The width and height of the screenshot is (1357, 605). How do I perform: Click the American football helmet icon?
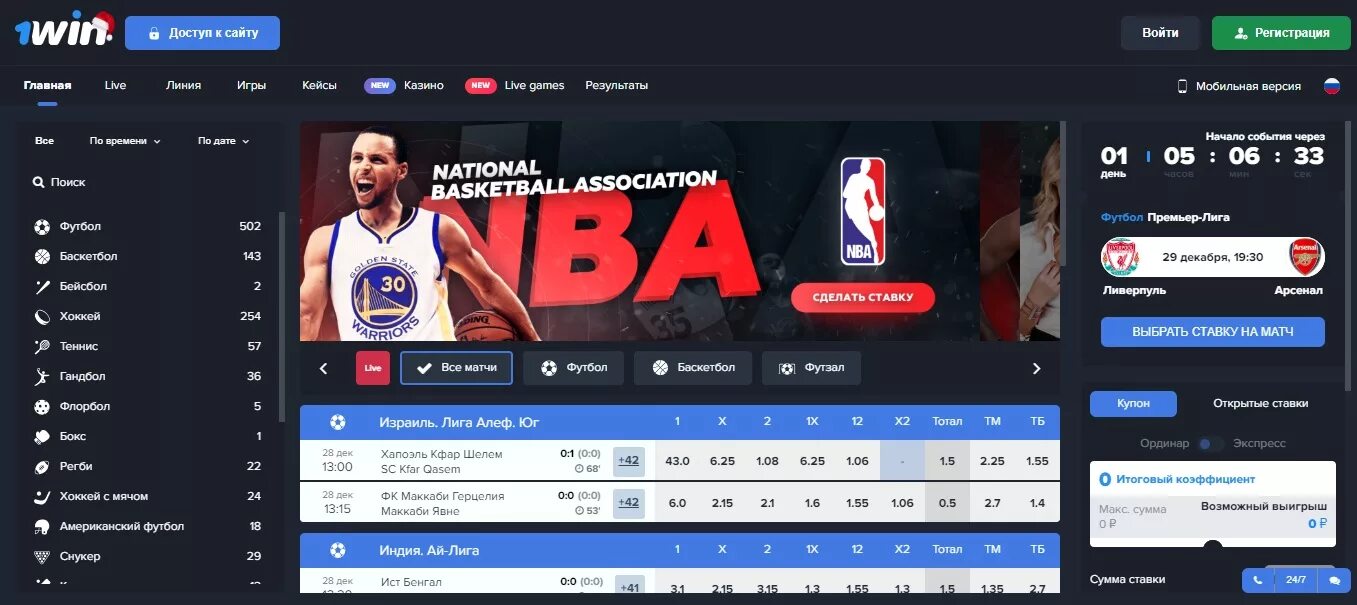click(x=42, y=527)
